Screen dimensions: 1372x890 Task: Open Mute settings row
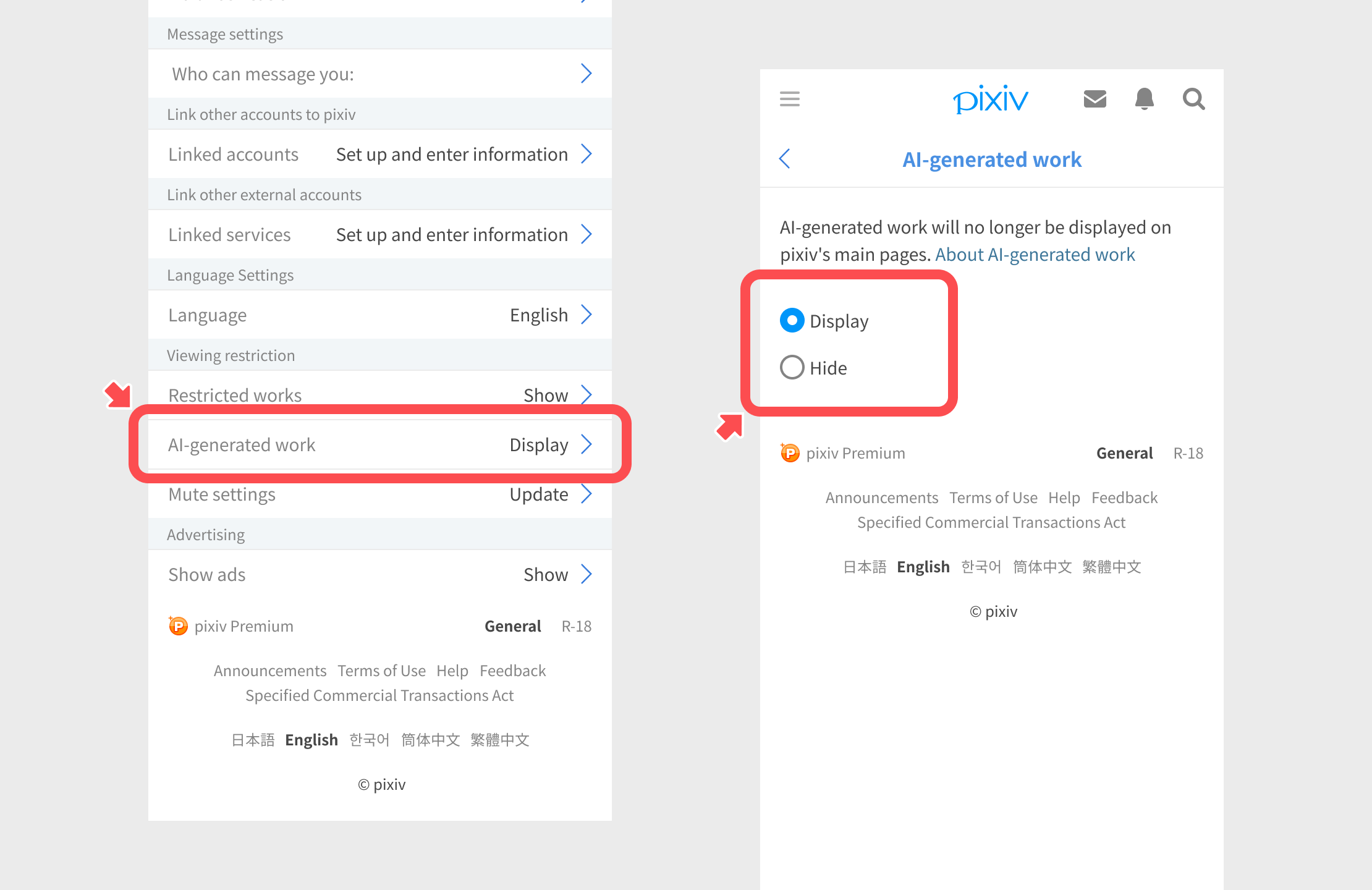coord(379,494)
